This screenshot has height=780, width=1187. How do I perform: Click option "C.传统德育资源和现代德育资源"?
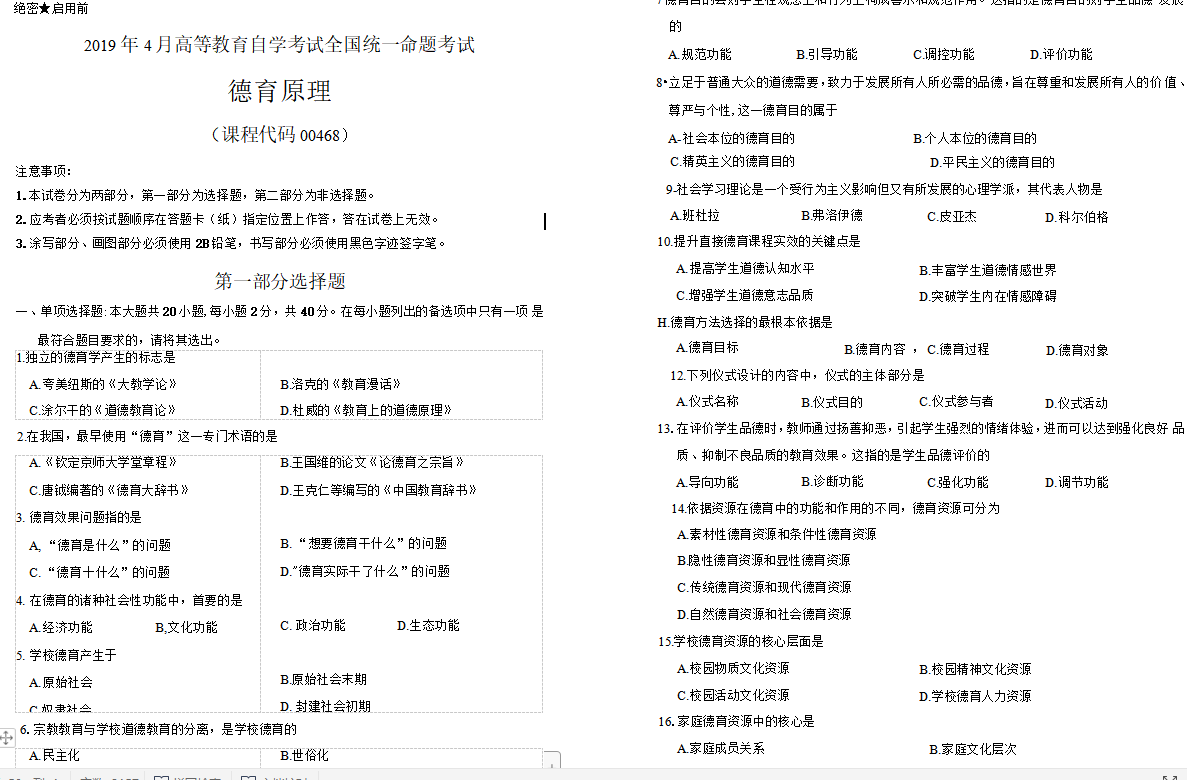764,588
